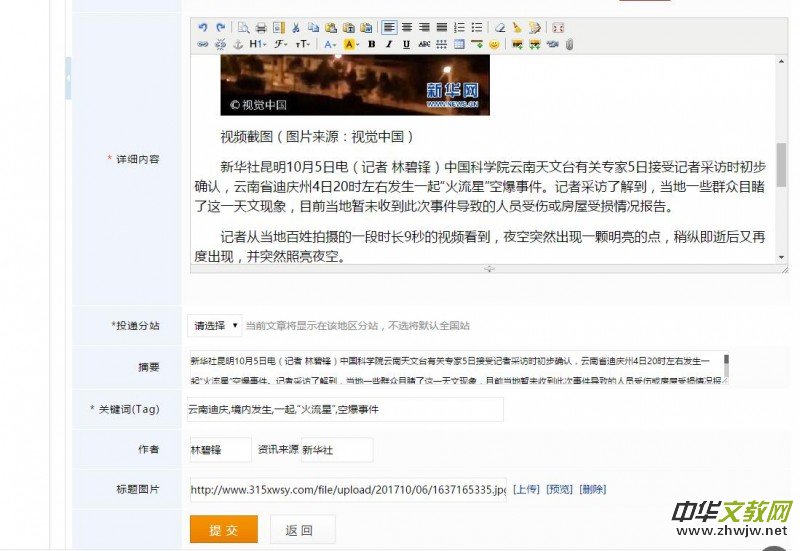The height and width of the screenshot is (551, 800).
Task: Open the H1 heading dropdown
Action: click(x=257, y=44)
